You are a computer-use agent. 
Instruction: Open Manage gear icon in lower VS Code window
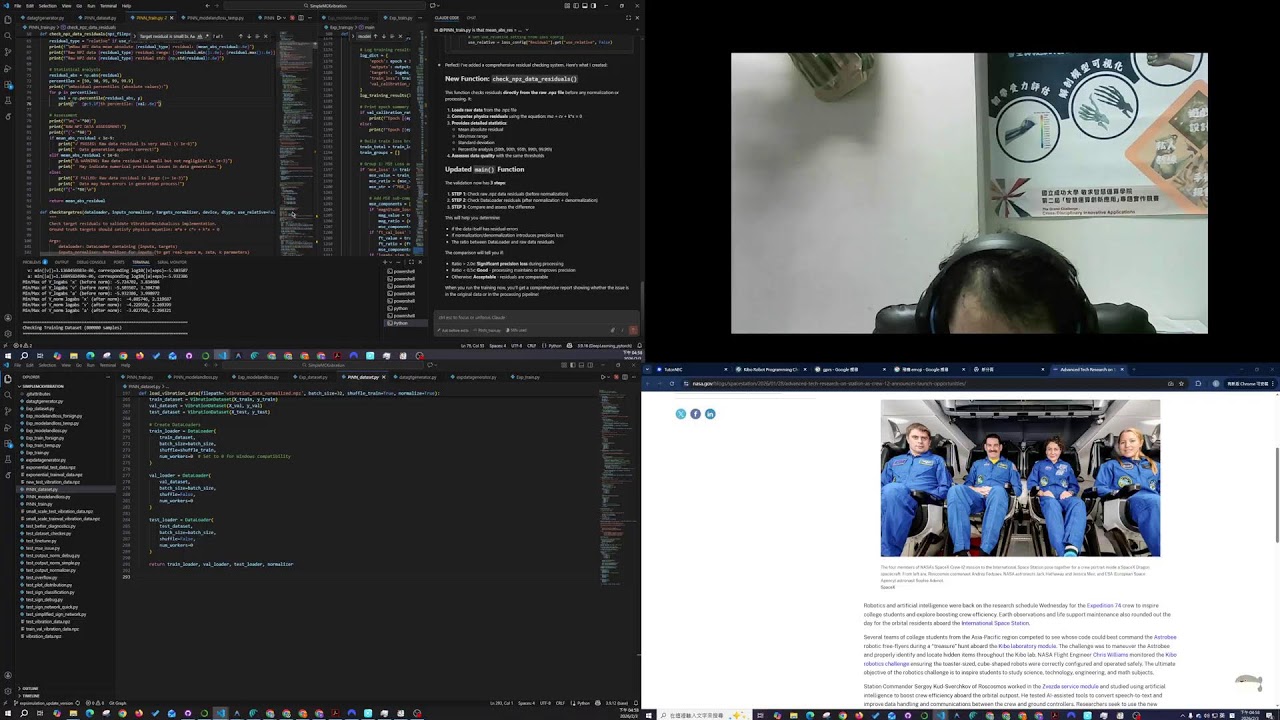pyautogui.click(x=8, y=691)
